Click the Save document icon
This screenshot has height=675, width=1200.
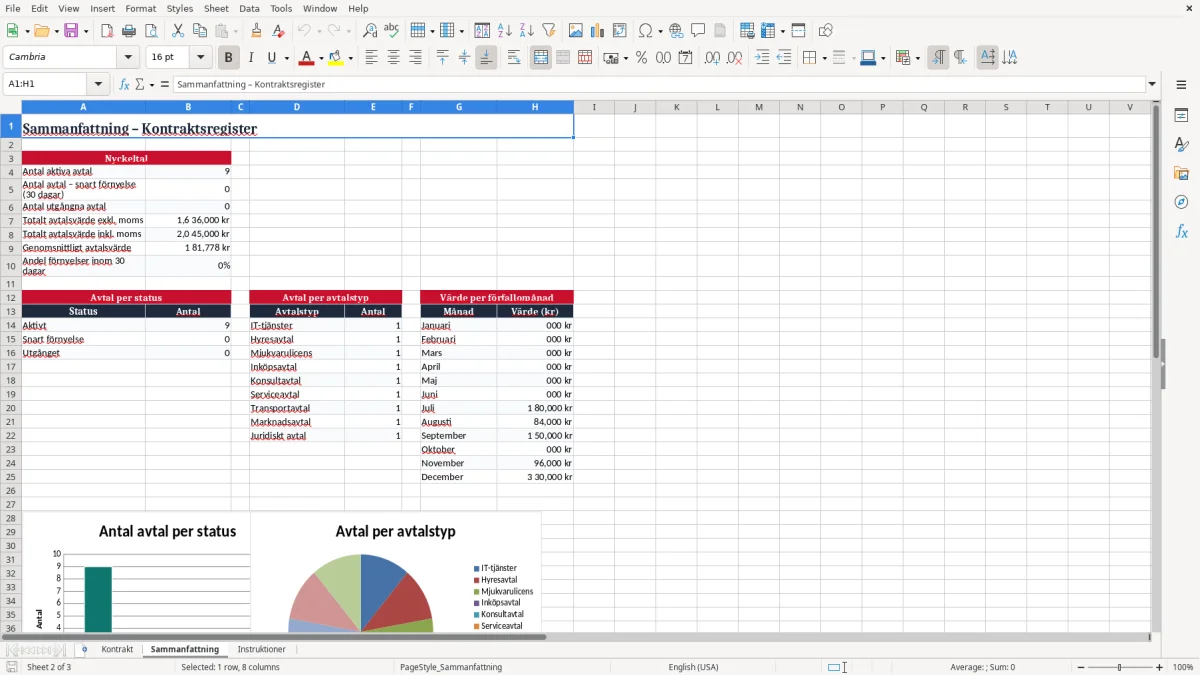click(71, 31)
